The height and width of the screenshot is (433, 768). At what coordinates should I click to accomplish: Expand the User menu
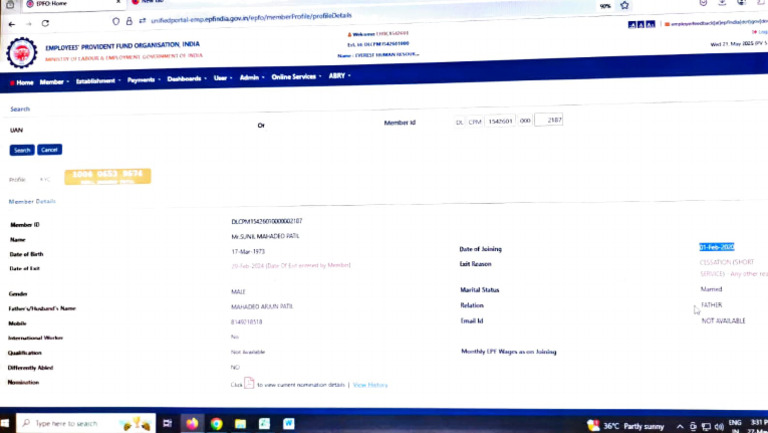pyautogui.click(x=223, y=78)
